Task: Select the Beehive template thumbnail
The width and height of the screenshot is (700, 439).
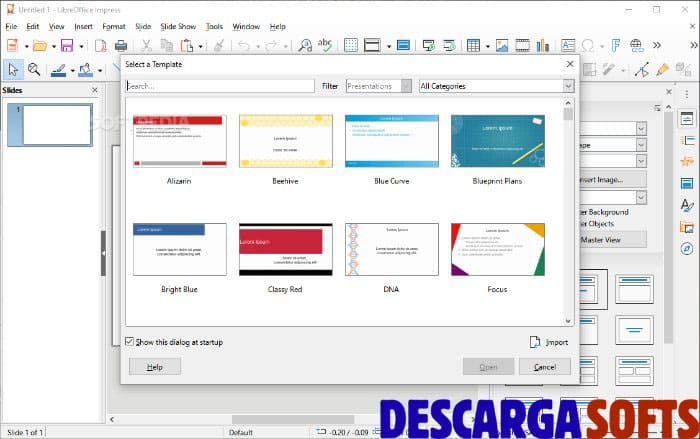Action: click(286, 141)
